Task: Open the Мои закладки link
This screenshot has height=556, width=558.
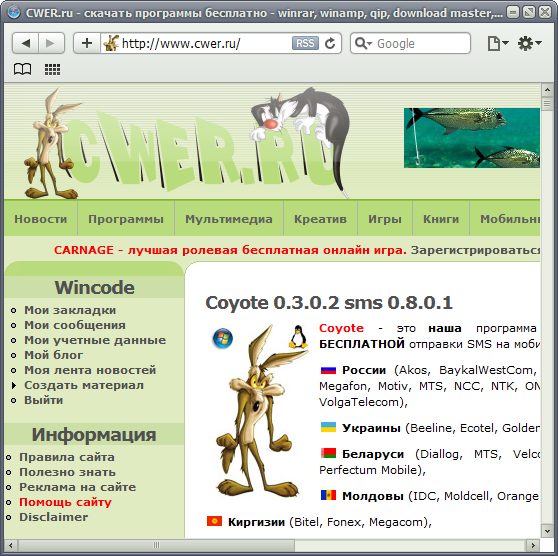Action: [x=70, y=310]
